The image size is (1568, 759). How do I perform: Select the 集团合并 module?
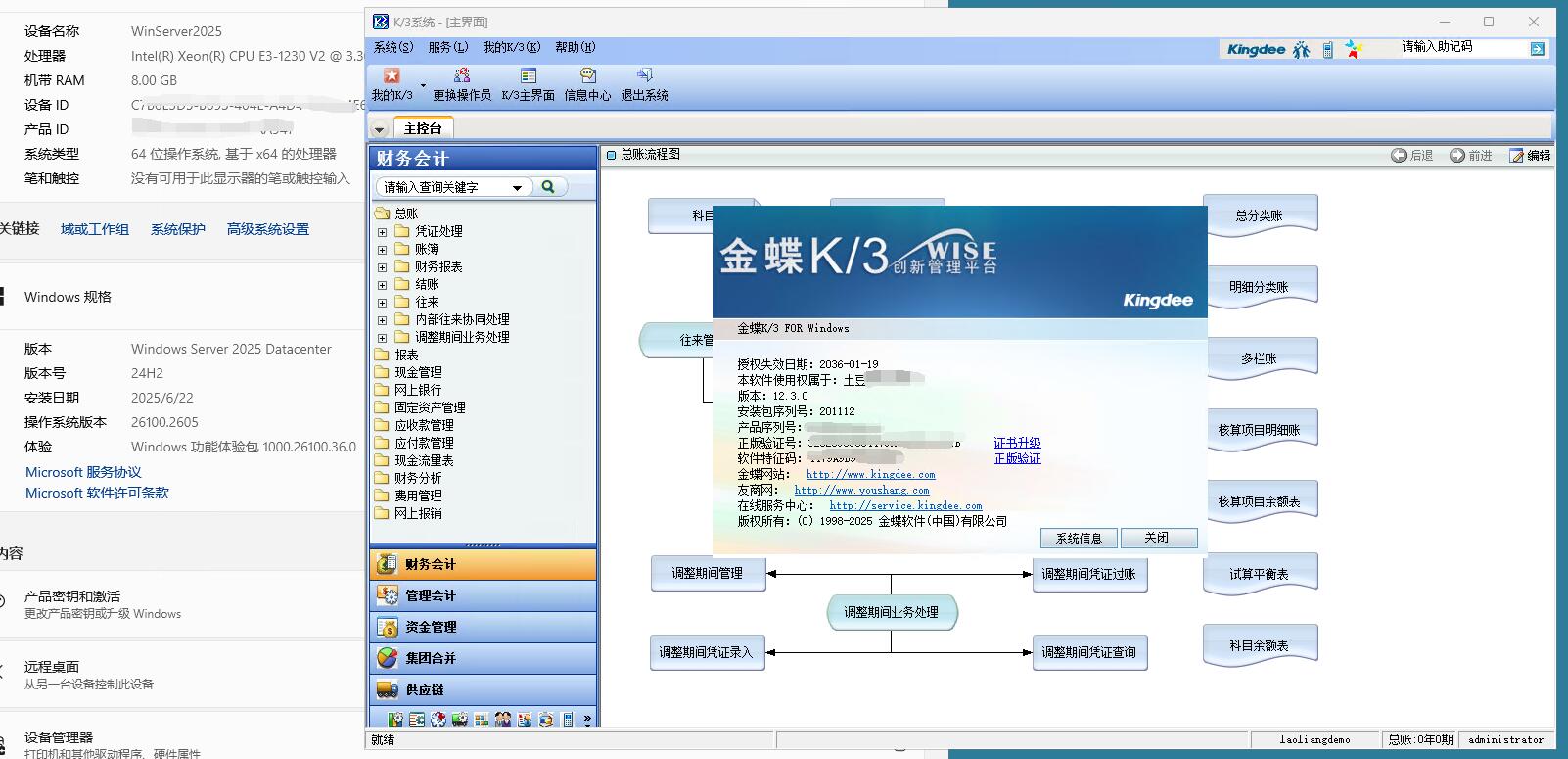click(484, 658)
